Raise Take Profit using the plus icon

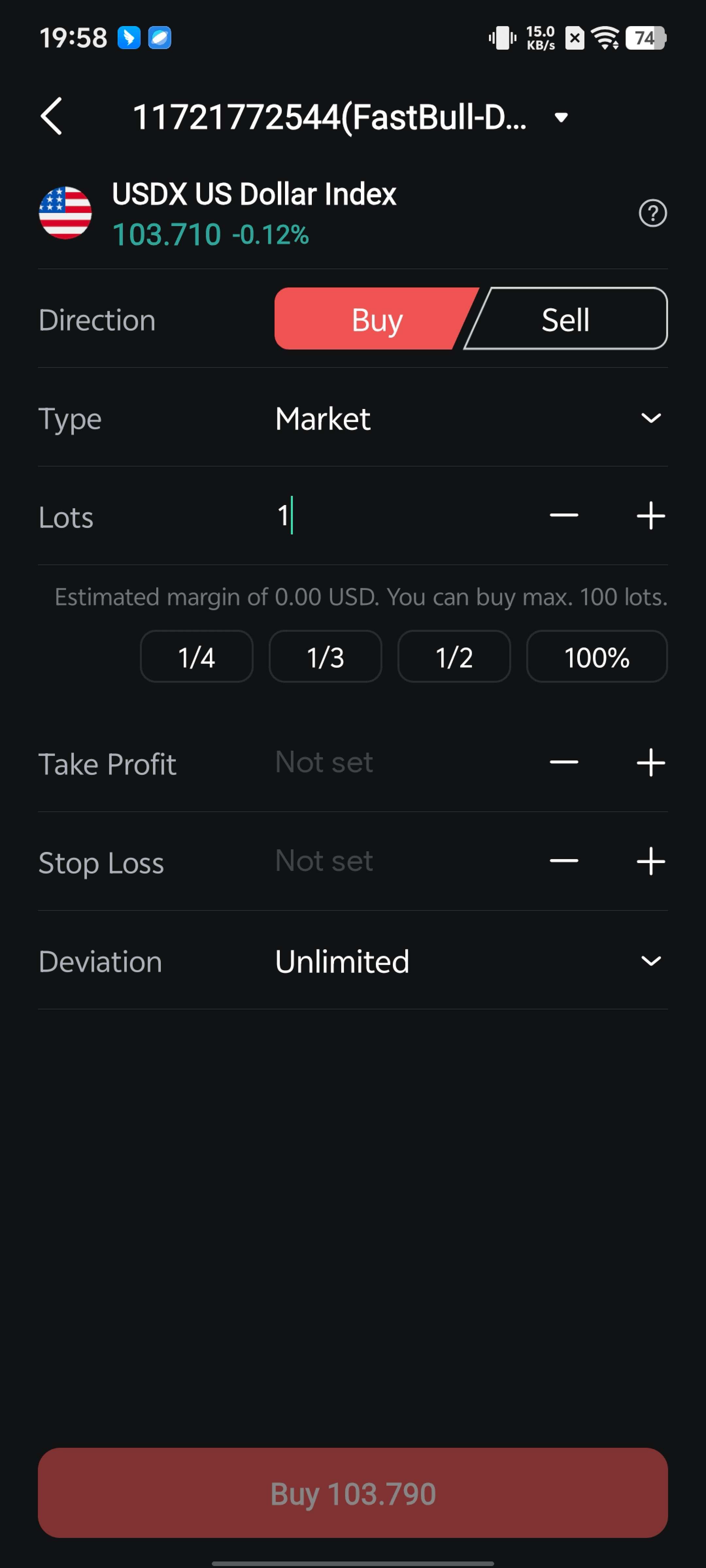[650, 762]
